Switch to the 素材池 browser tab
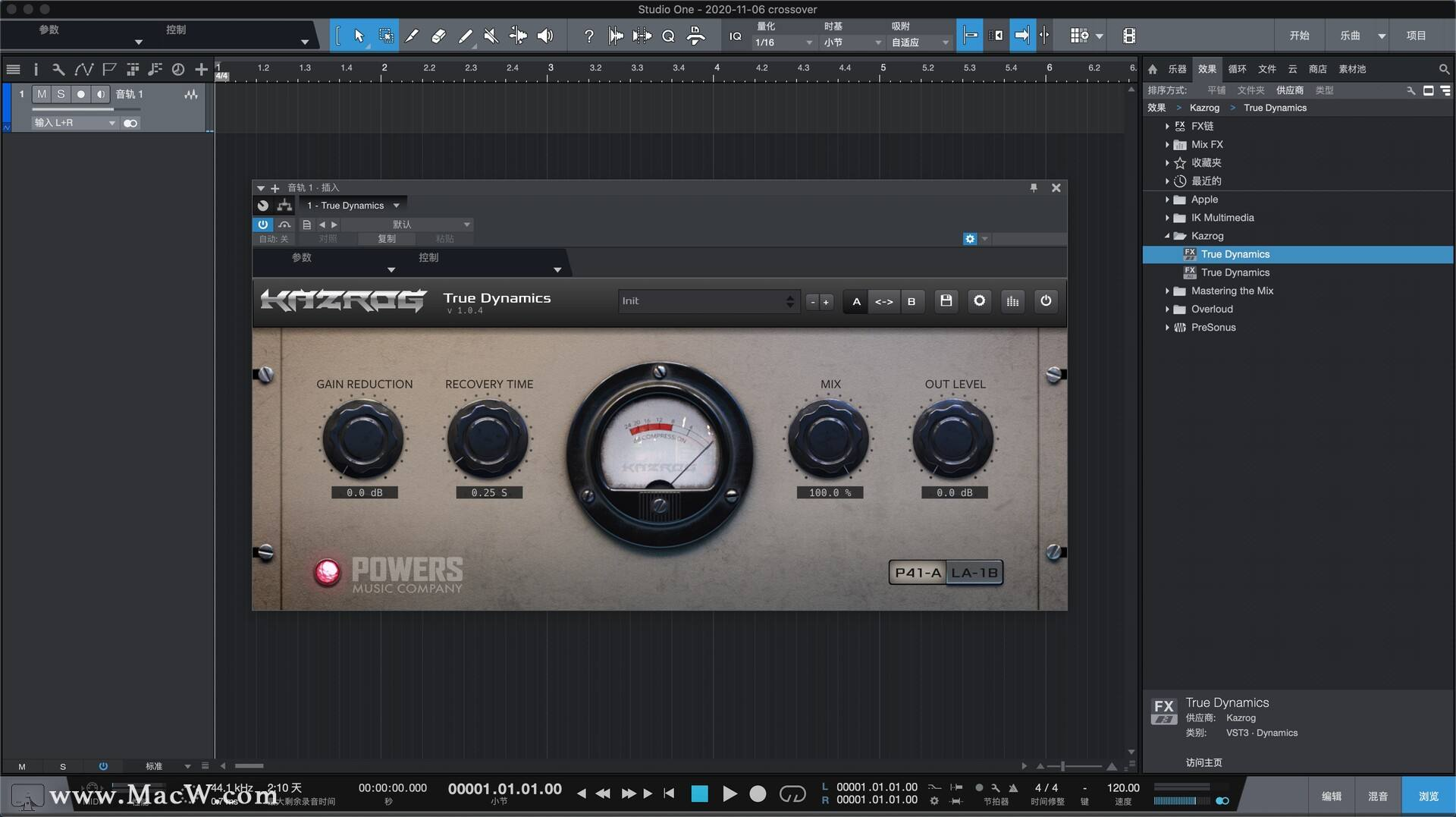This screenshot has height=817, width=1456. pos(1352,69)
